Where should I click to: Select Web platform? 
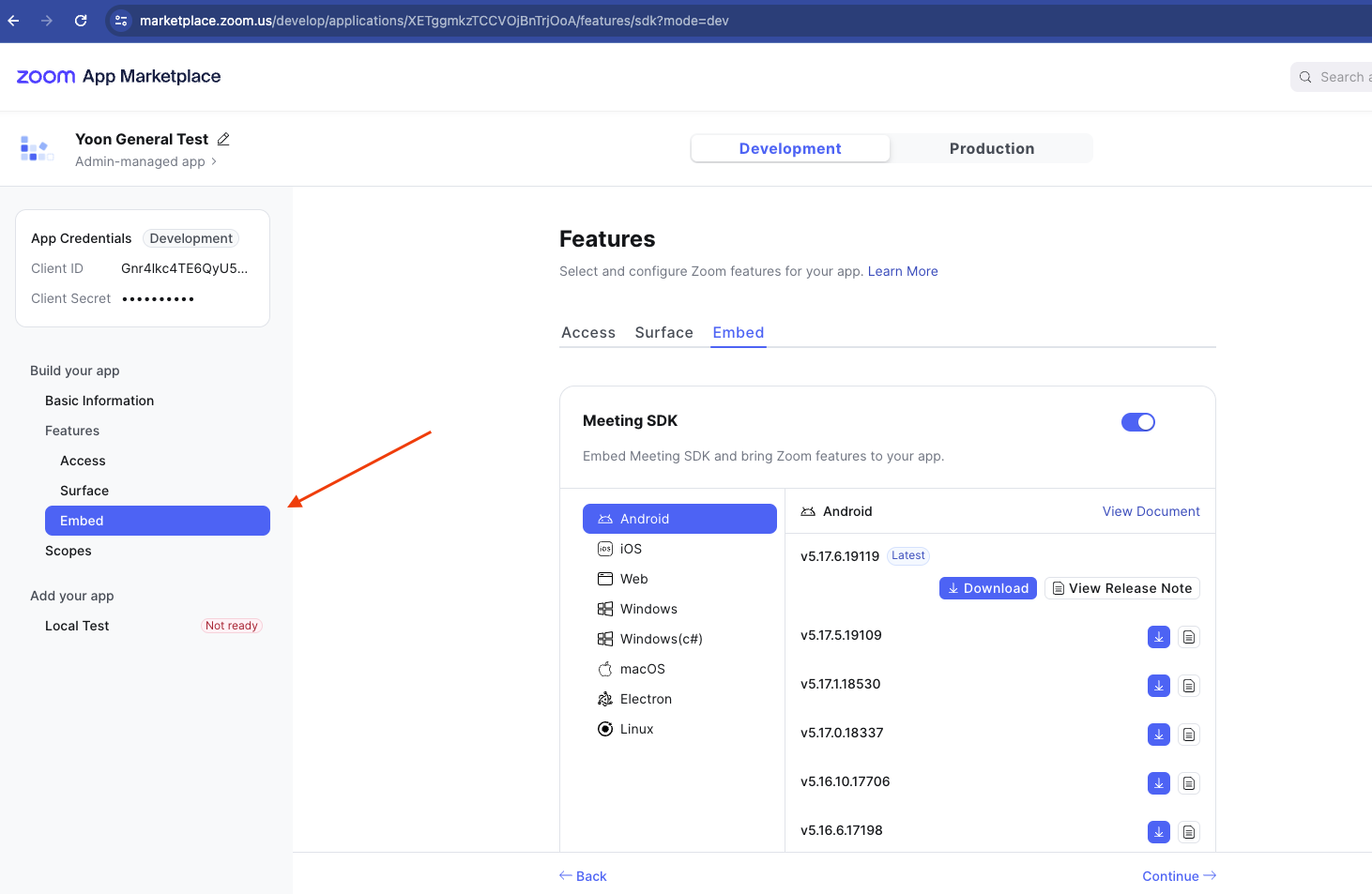tap(679, 579)
